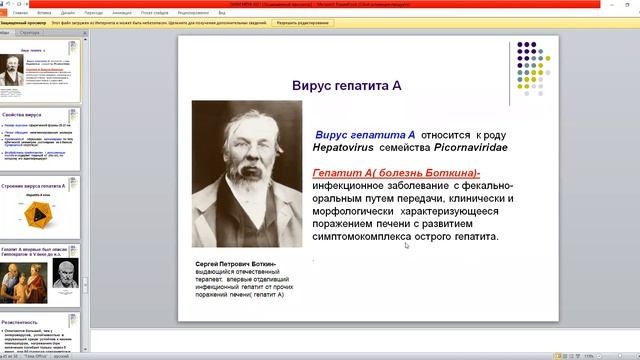Click the language indicator русский in status bar
Viewport: 640px width, 360px height.
(x=61, y=356)
